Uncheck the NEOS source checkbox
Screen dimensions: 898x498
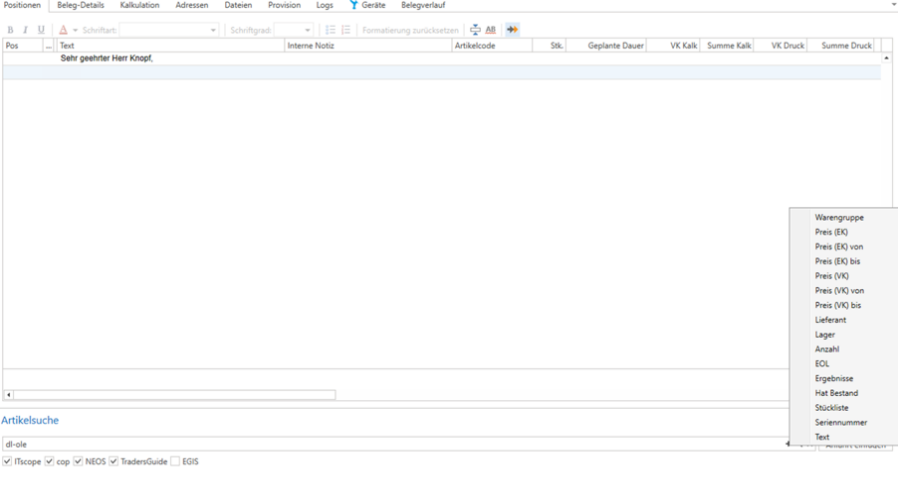[x=78, y=461]
